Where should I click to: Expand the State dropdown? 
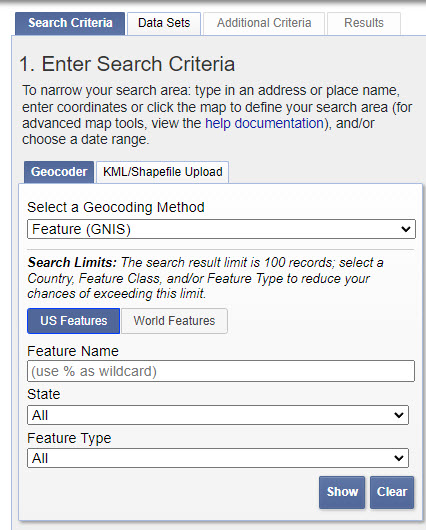point(218,415)
